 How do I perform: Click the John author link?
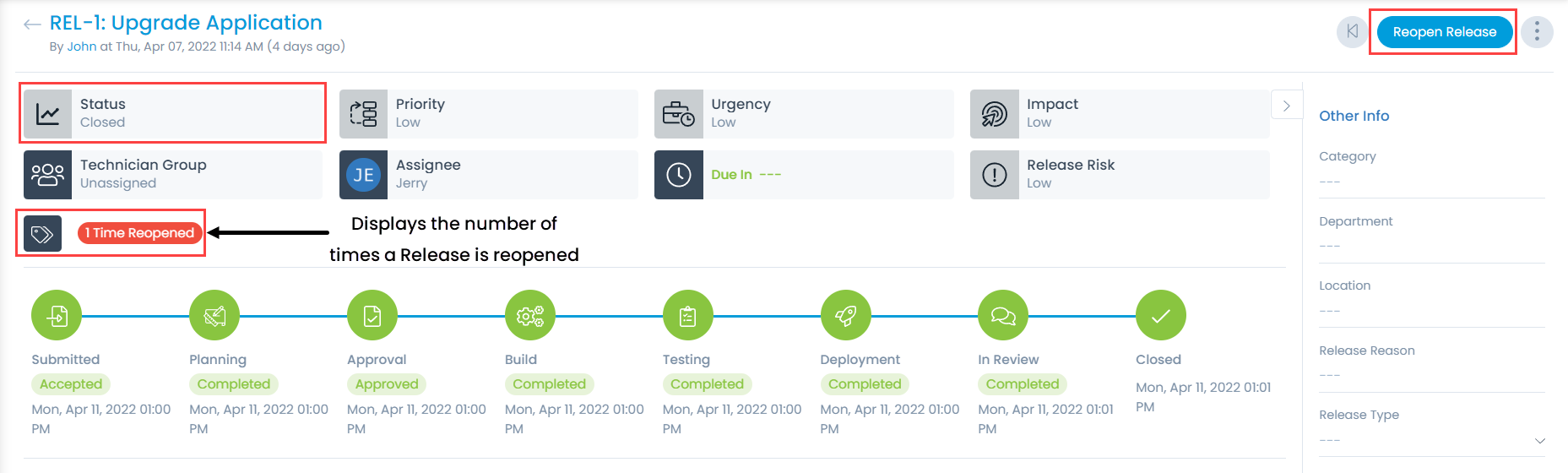coord(82,46)
